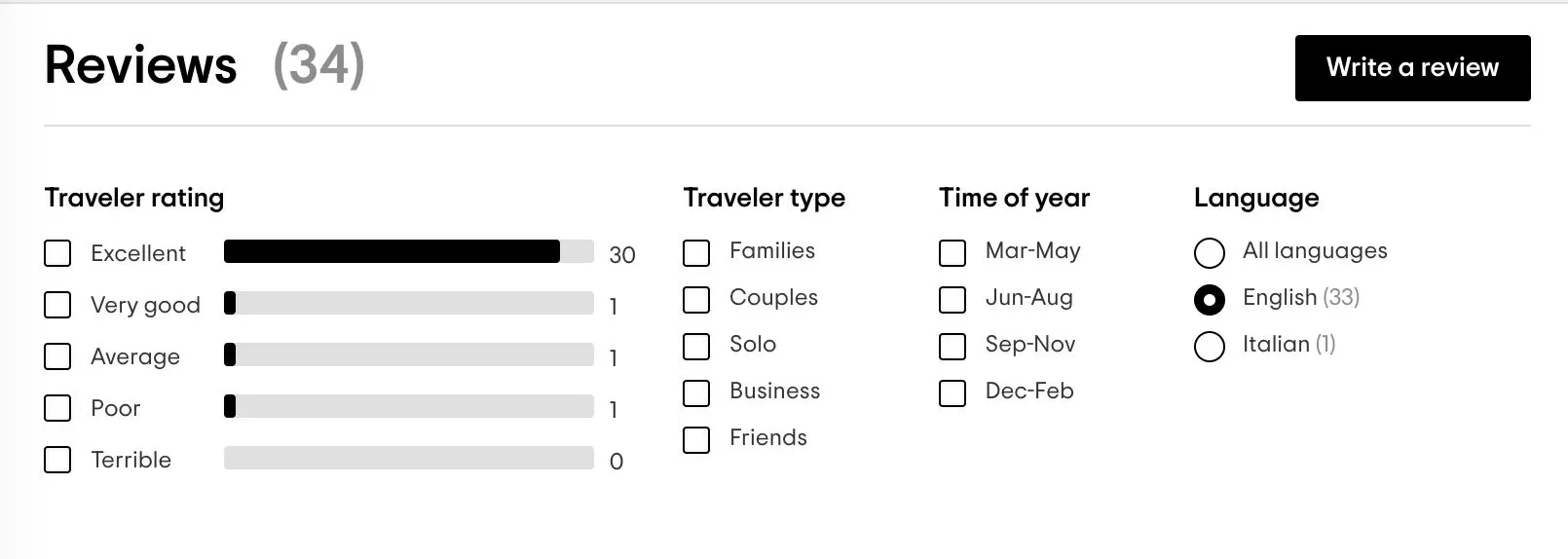Enable the Dec-Feb time filter
1568x559 pixels.
952,393
